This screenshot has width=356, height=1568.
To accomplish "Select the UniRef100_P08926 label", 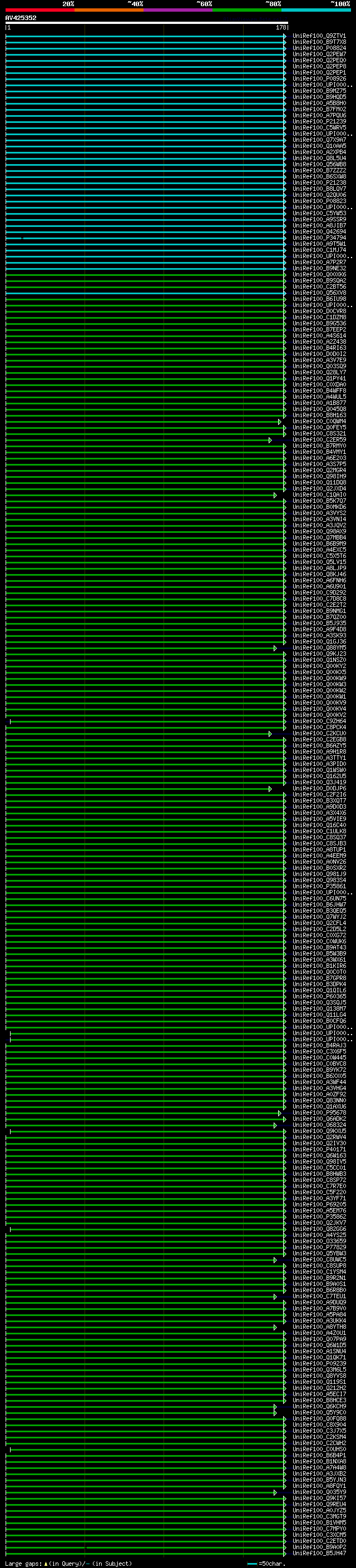I will tap(319, 78).
